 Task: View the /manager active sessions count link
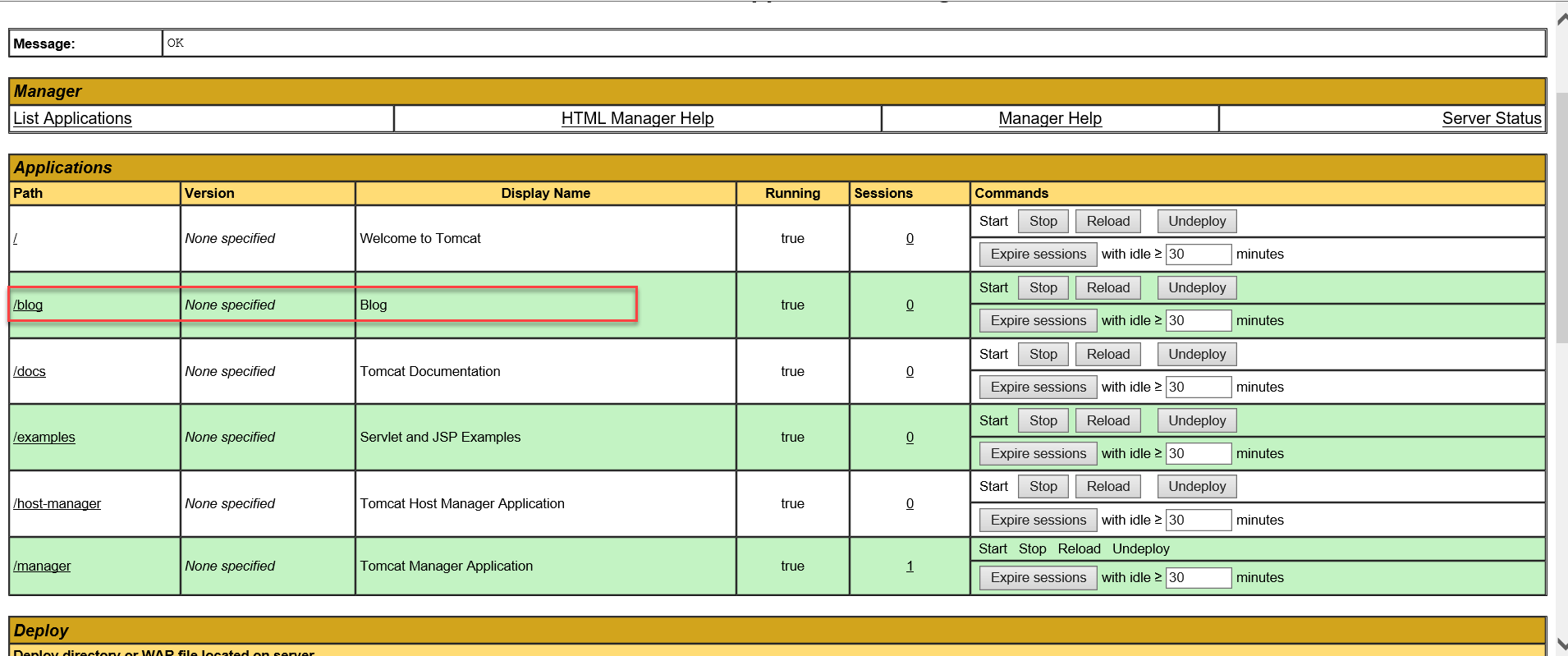point(910,567)
